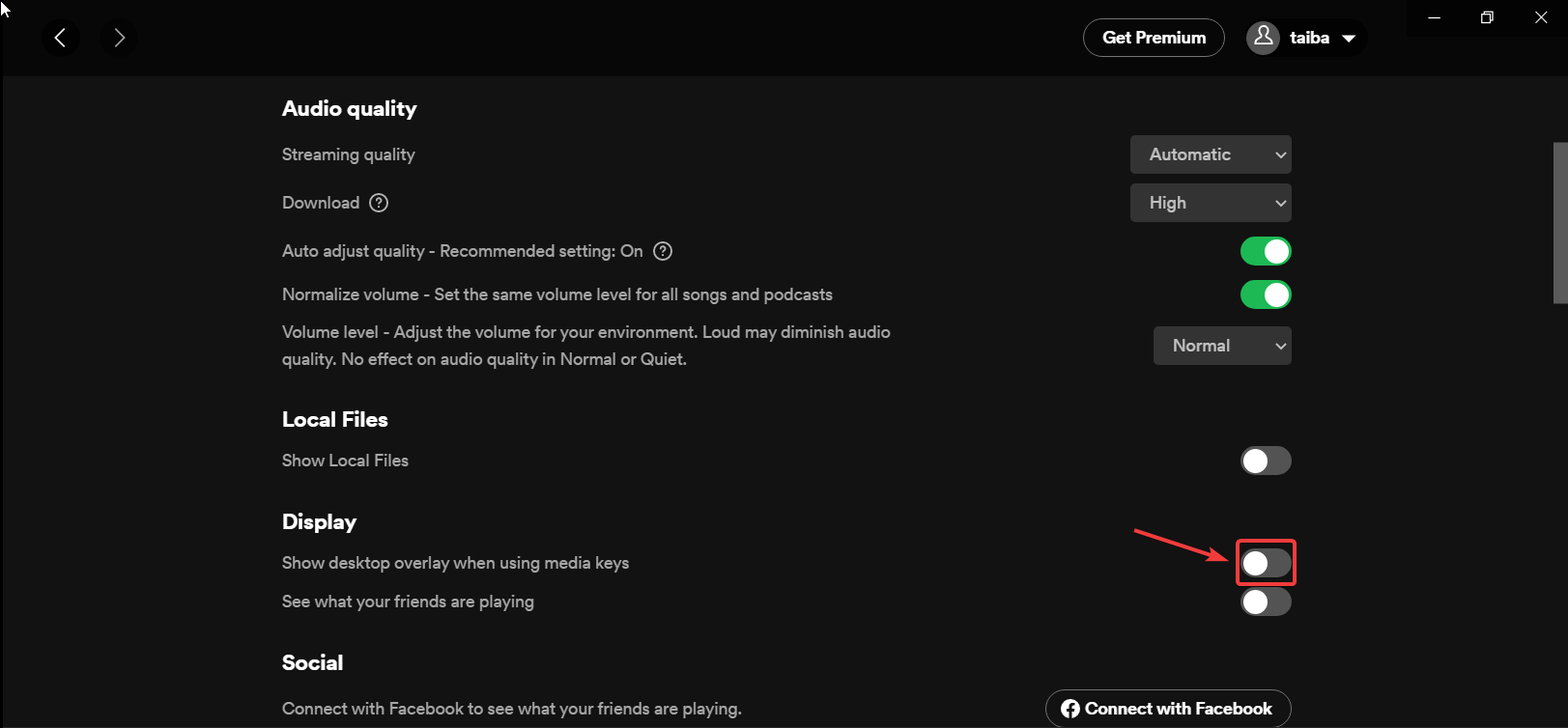Go forward using the right arrow
1568x728 pixels.
pos(119,38)
